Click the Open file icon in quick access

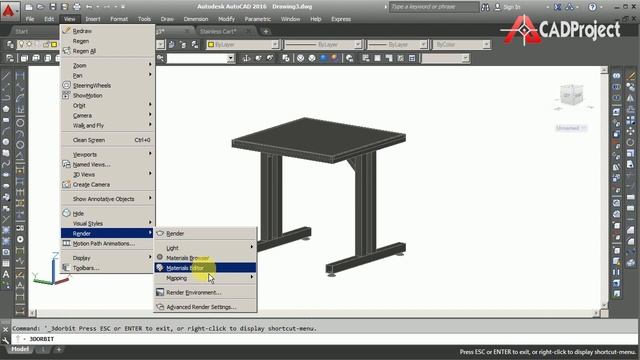pos(40,7)
